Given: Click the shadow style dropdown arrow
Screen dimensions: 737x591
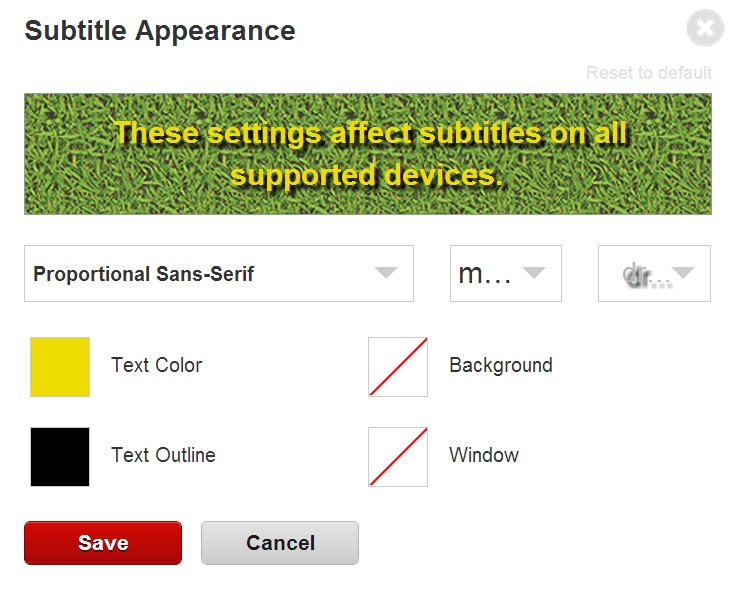Looking at the screenshot, I should (x=684, y=273).
